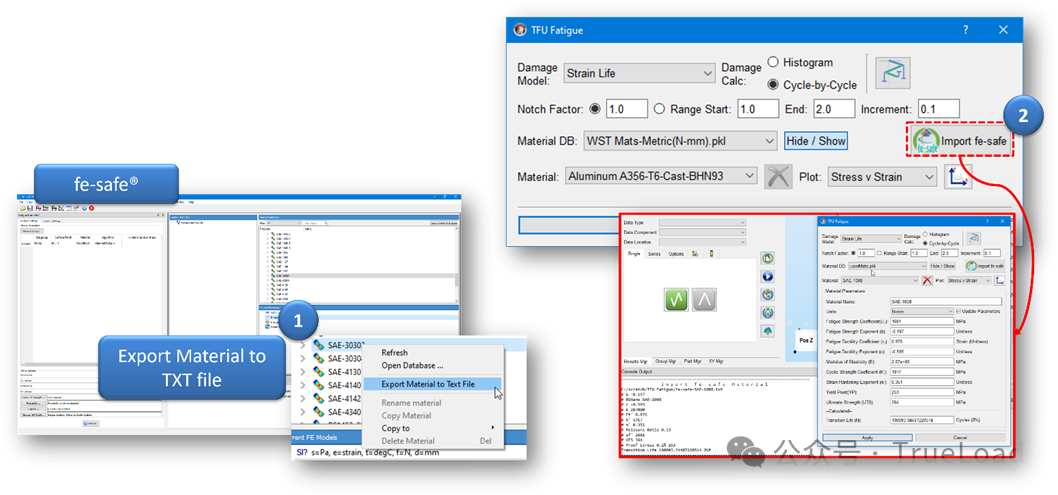
Task: Switch to the Series tab in the inset
Action: 654,254
